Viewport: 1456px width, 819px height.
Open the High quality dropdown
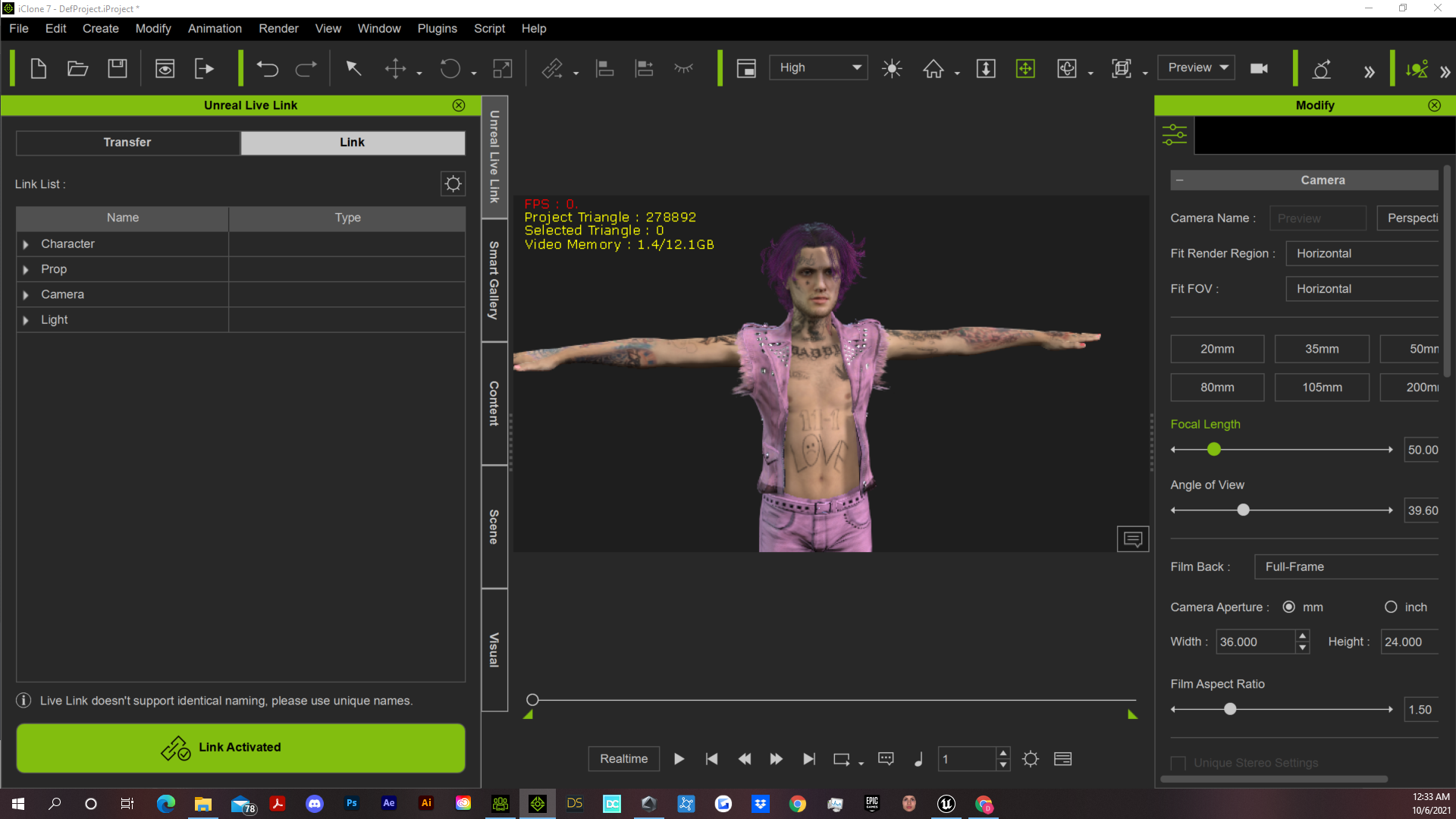[x=818, y=67]
